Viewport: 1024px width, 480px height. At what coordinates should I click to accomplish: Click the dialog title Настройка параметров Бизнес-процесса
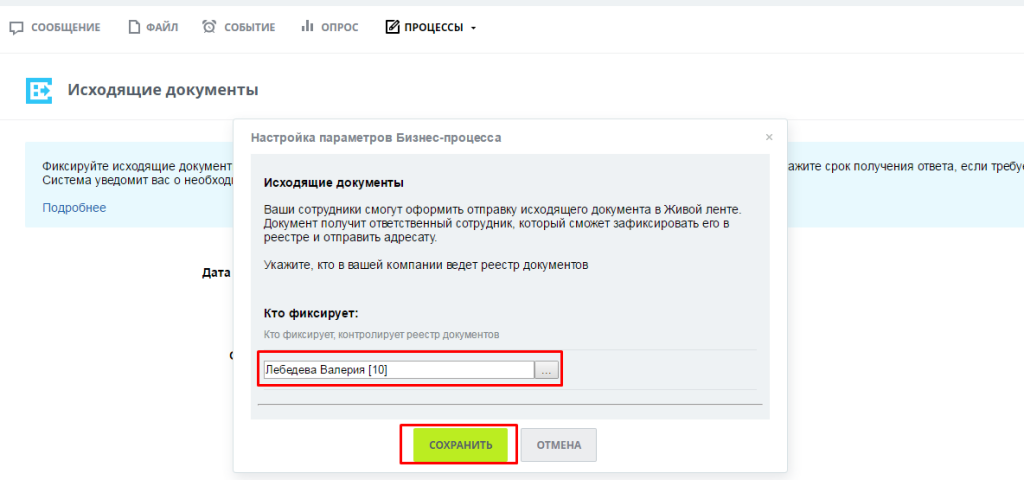point(376,138)
